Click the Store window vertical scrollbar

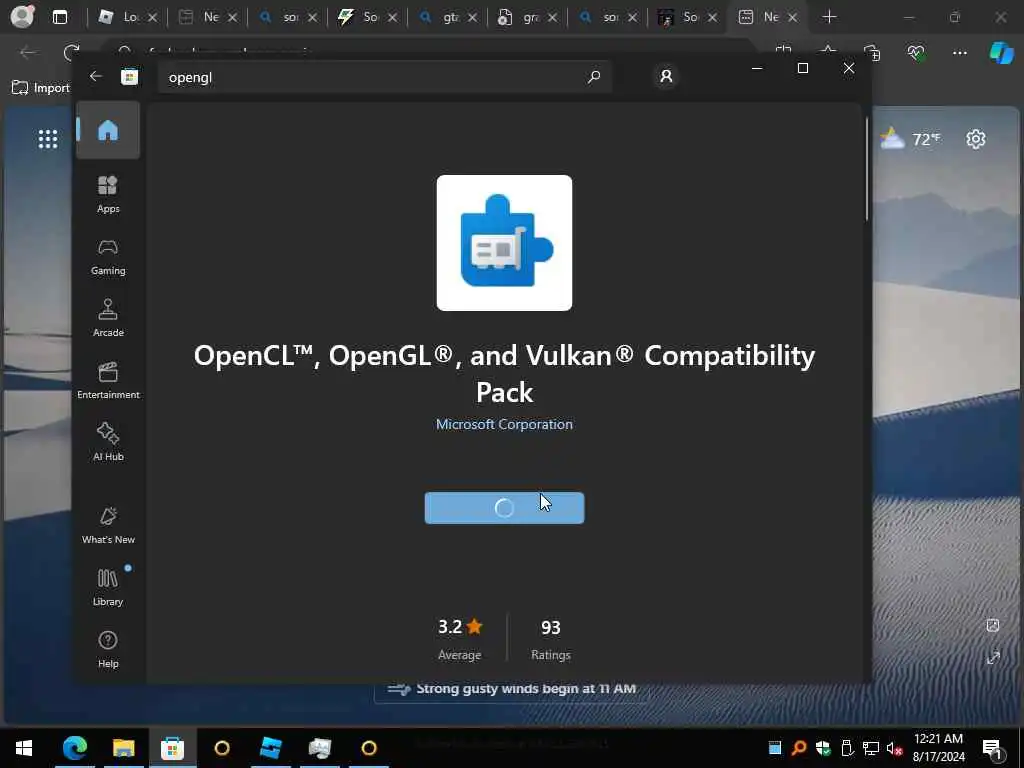[867, 170]
